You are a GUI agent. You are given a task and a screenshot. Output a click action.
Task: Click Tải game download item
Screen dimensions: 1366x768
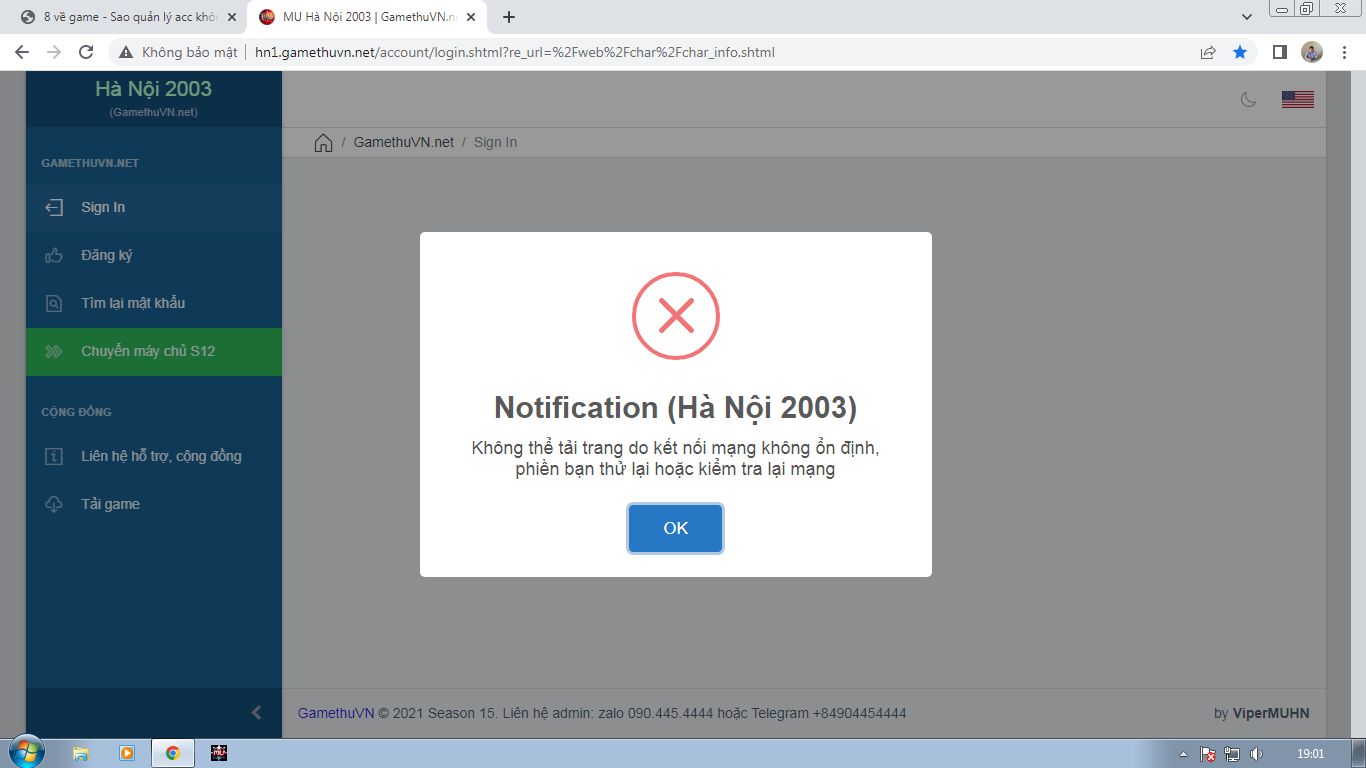(110, 505)
